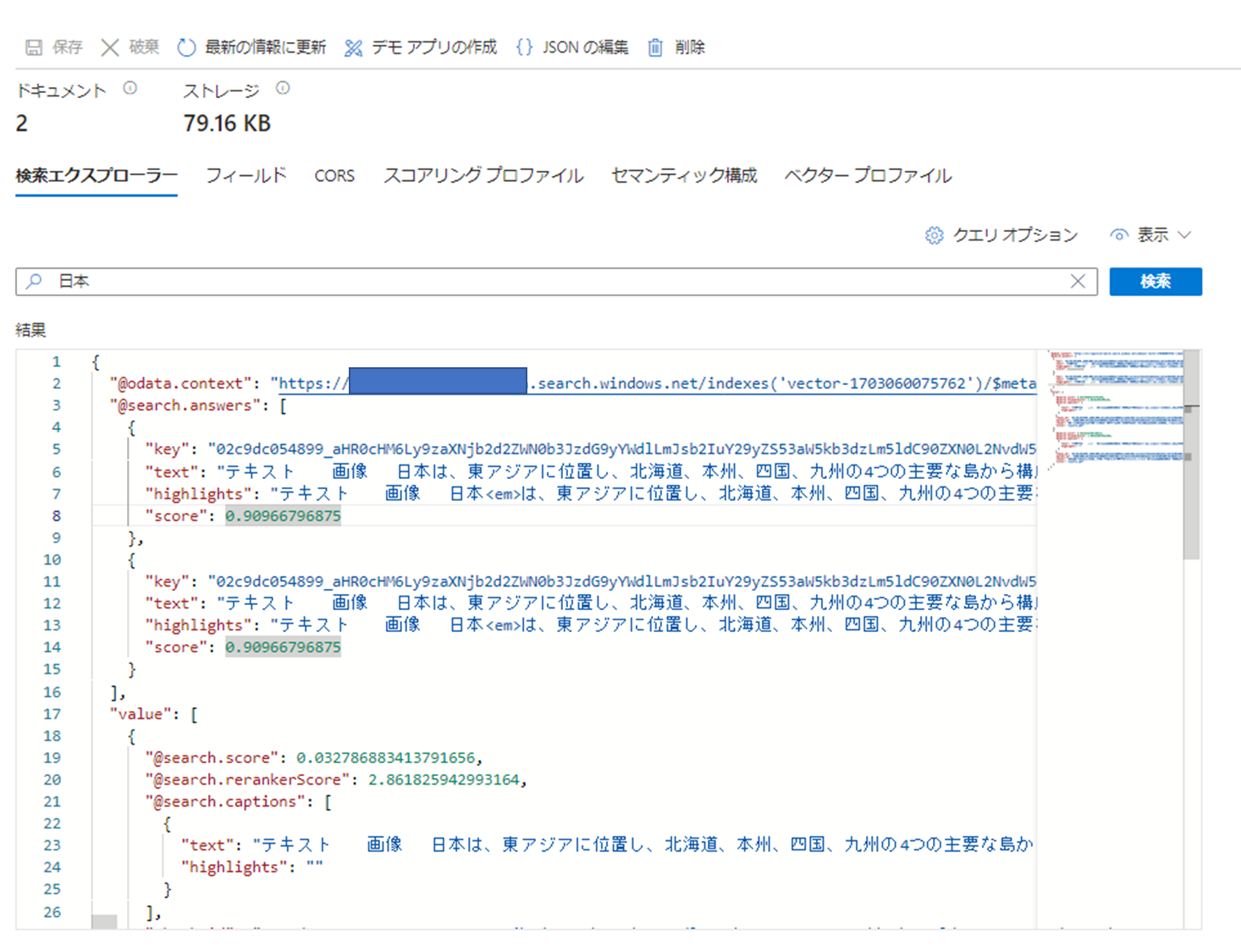The width and height of the screenshot is (1241, 952).
Task: Clear the search box with the X
Action: click(1078, 281)
